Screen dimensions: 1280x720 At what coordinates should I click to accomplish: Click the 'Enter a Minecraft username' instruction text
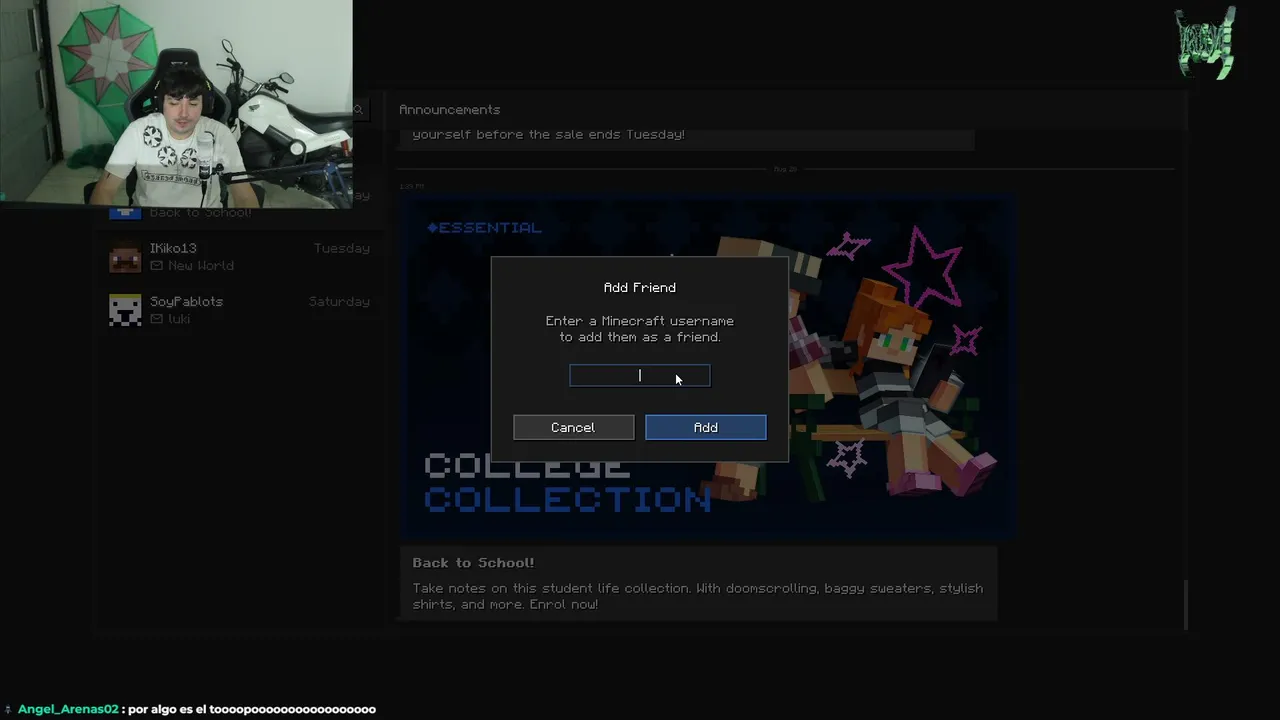[640, 329]
